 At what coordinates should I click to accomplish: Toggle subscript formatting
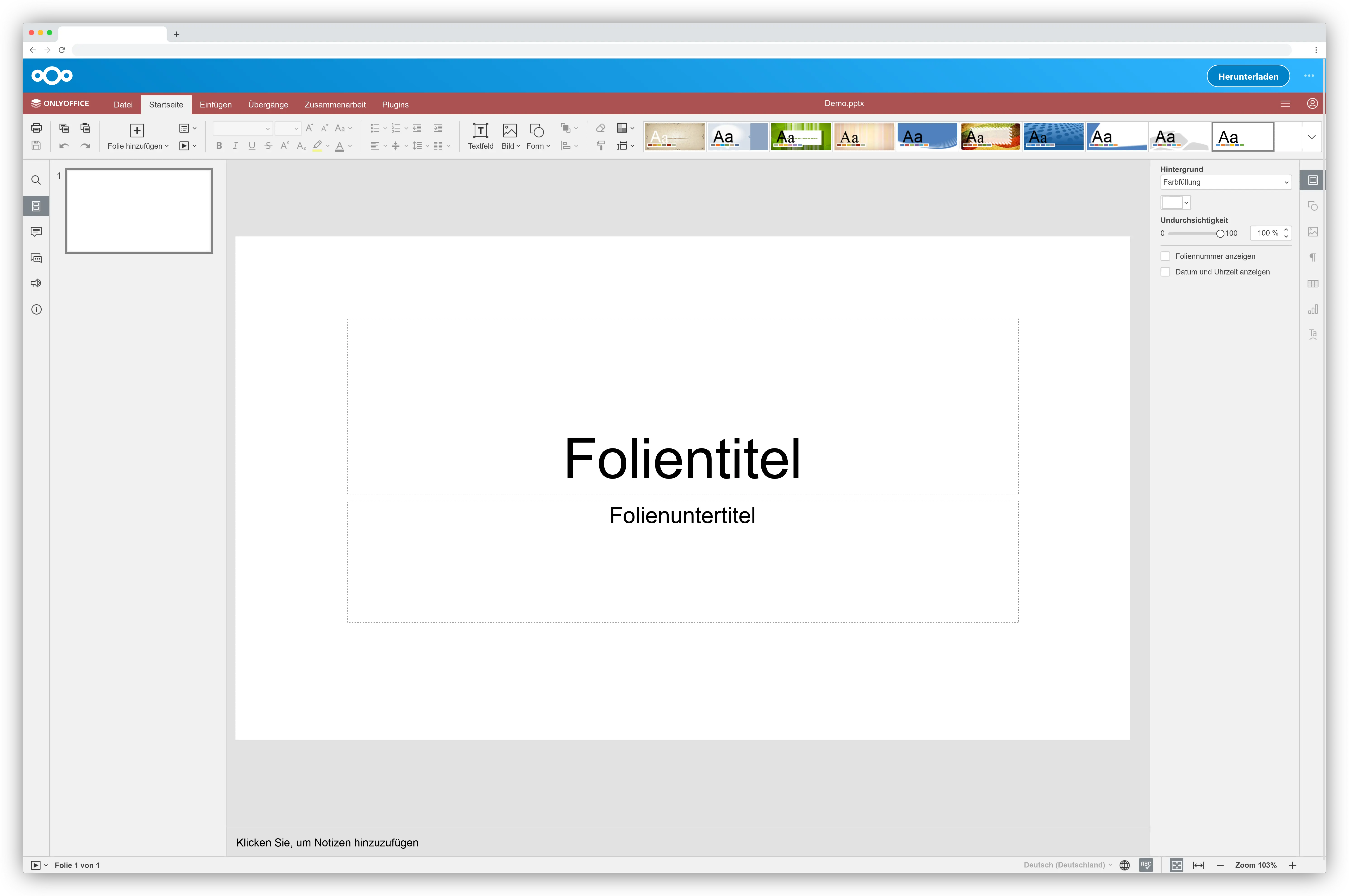pos(301,146)
